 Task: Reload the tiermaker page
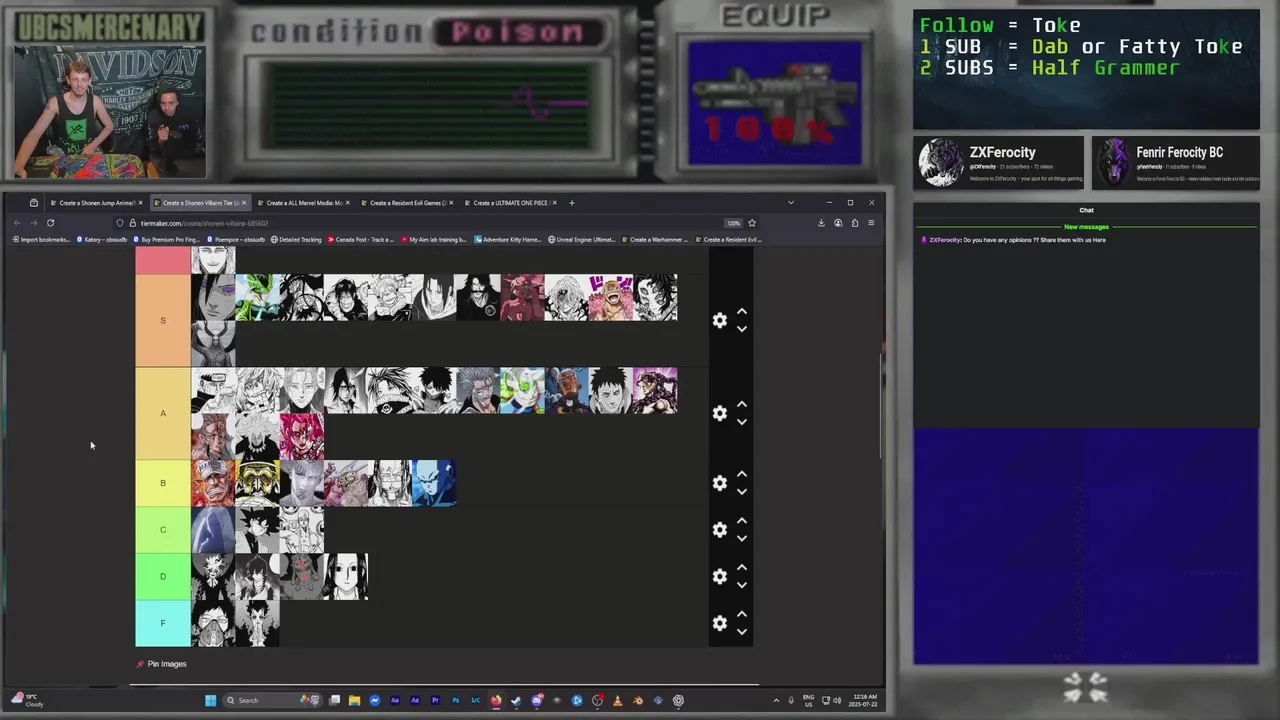click(x=50, y=223)
